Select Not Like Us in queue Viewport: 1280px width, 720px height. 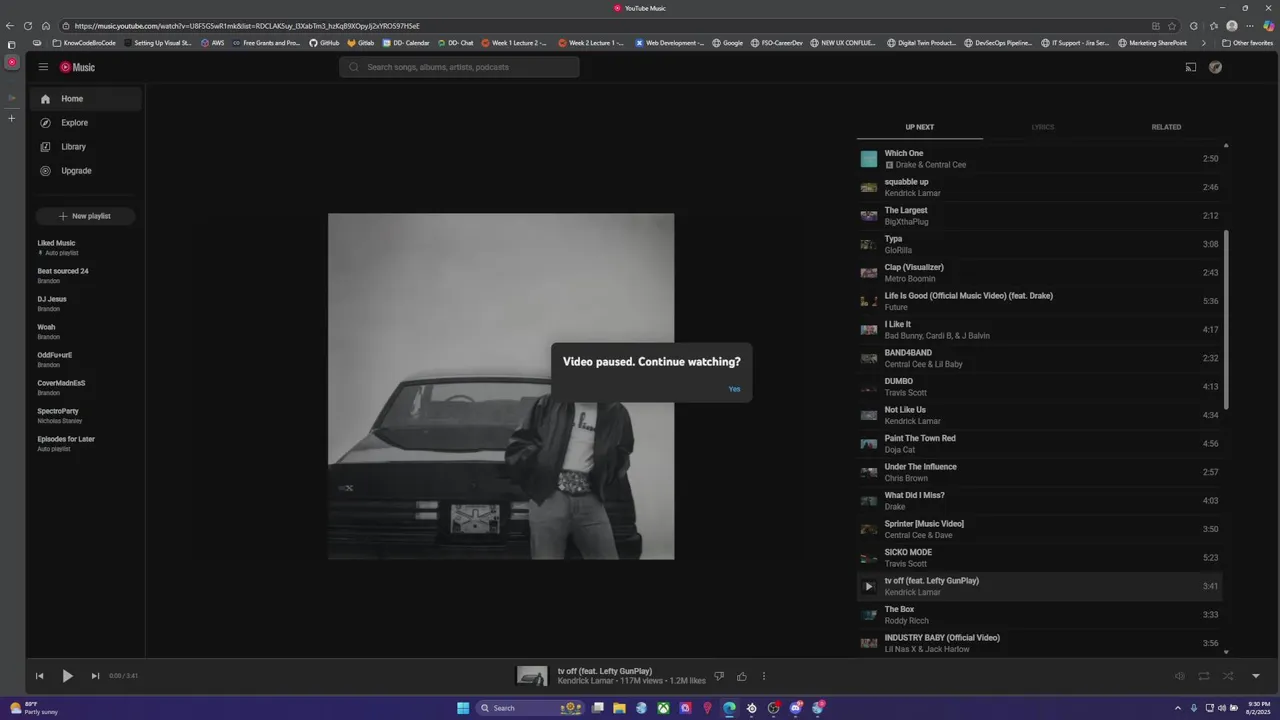click(1040, 415)
